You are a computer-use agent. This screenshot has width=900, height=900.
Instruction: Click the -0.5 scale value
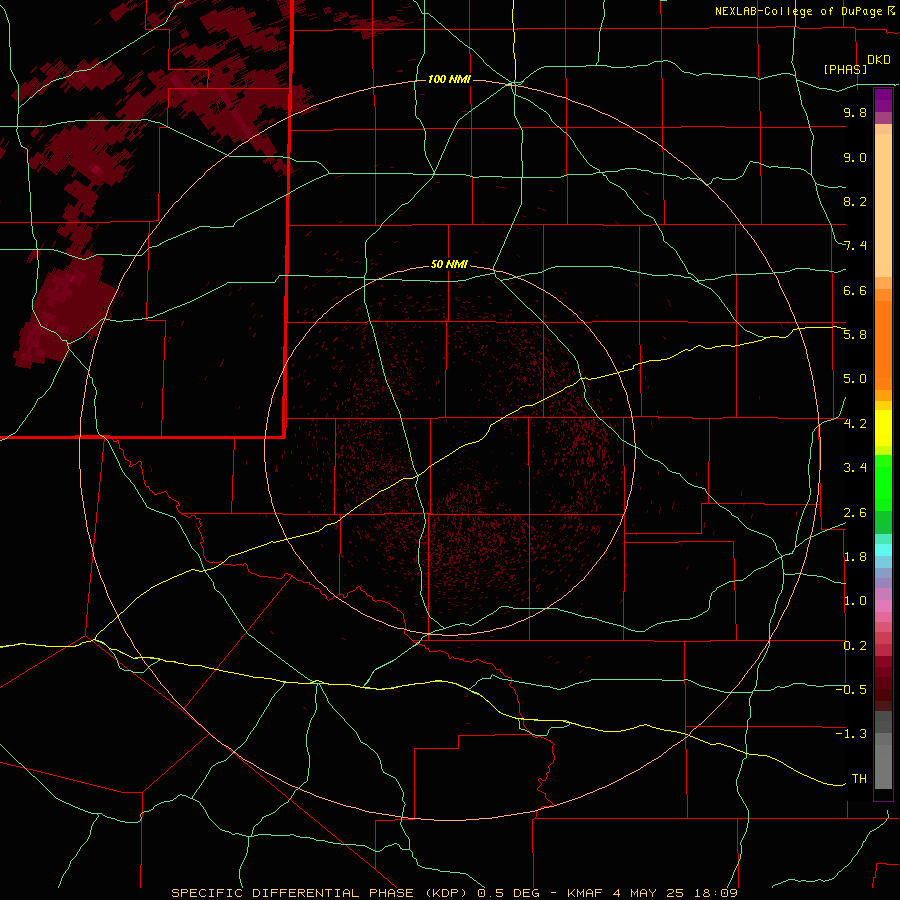tap(851, 690)
